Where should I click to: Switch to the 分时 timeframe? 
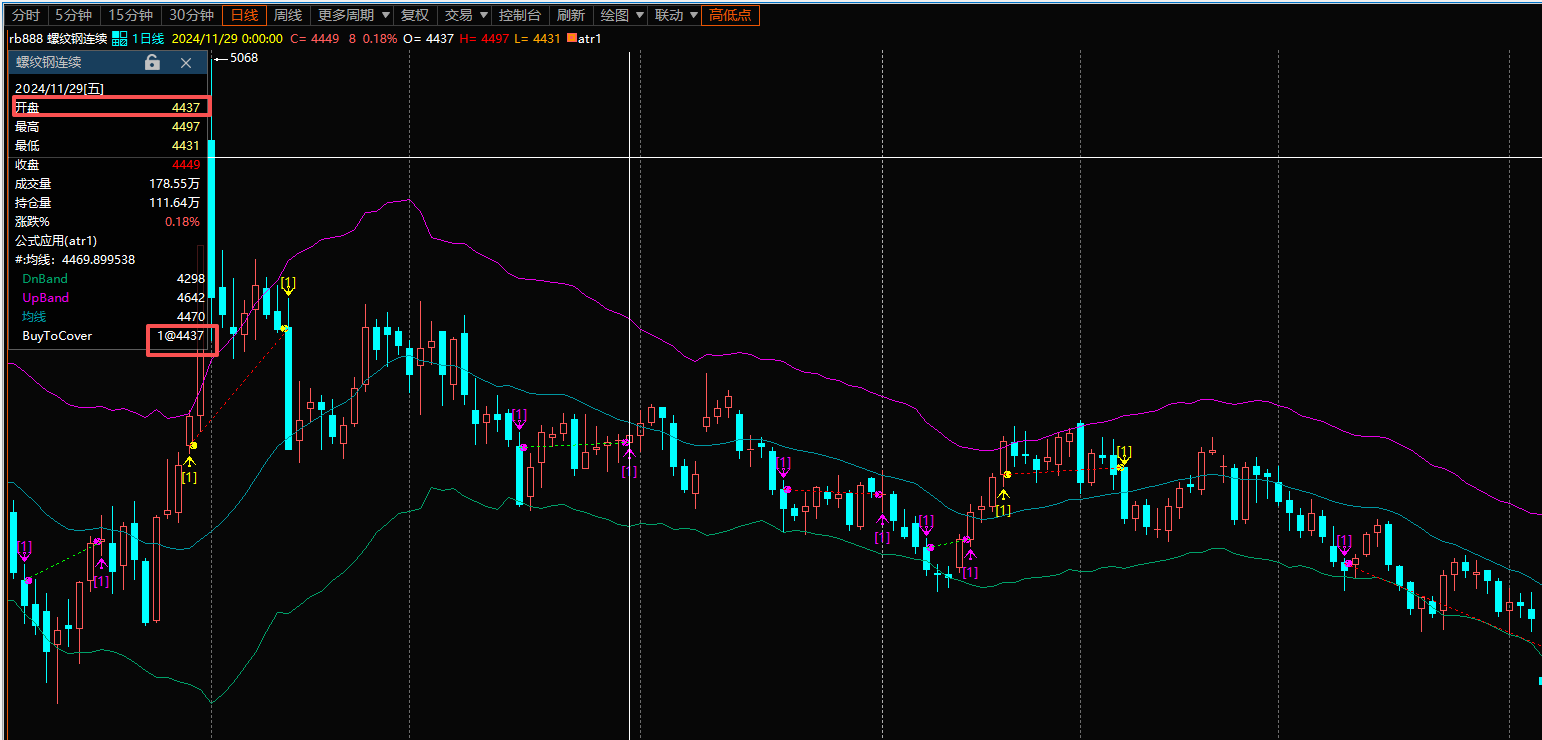point(26,15)
